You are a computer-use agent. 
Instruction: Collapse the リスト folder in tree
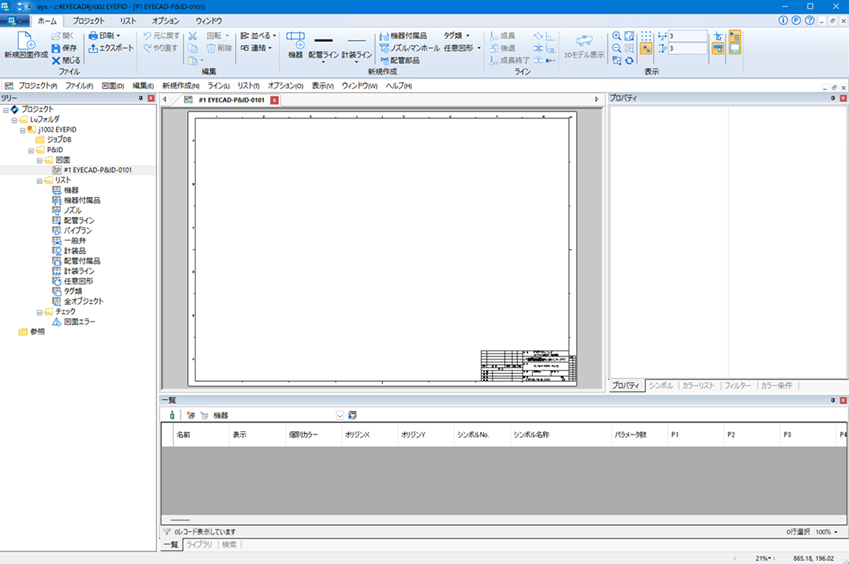40,180
